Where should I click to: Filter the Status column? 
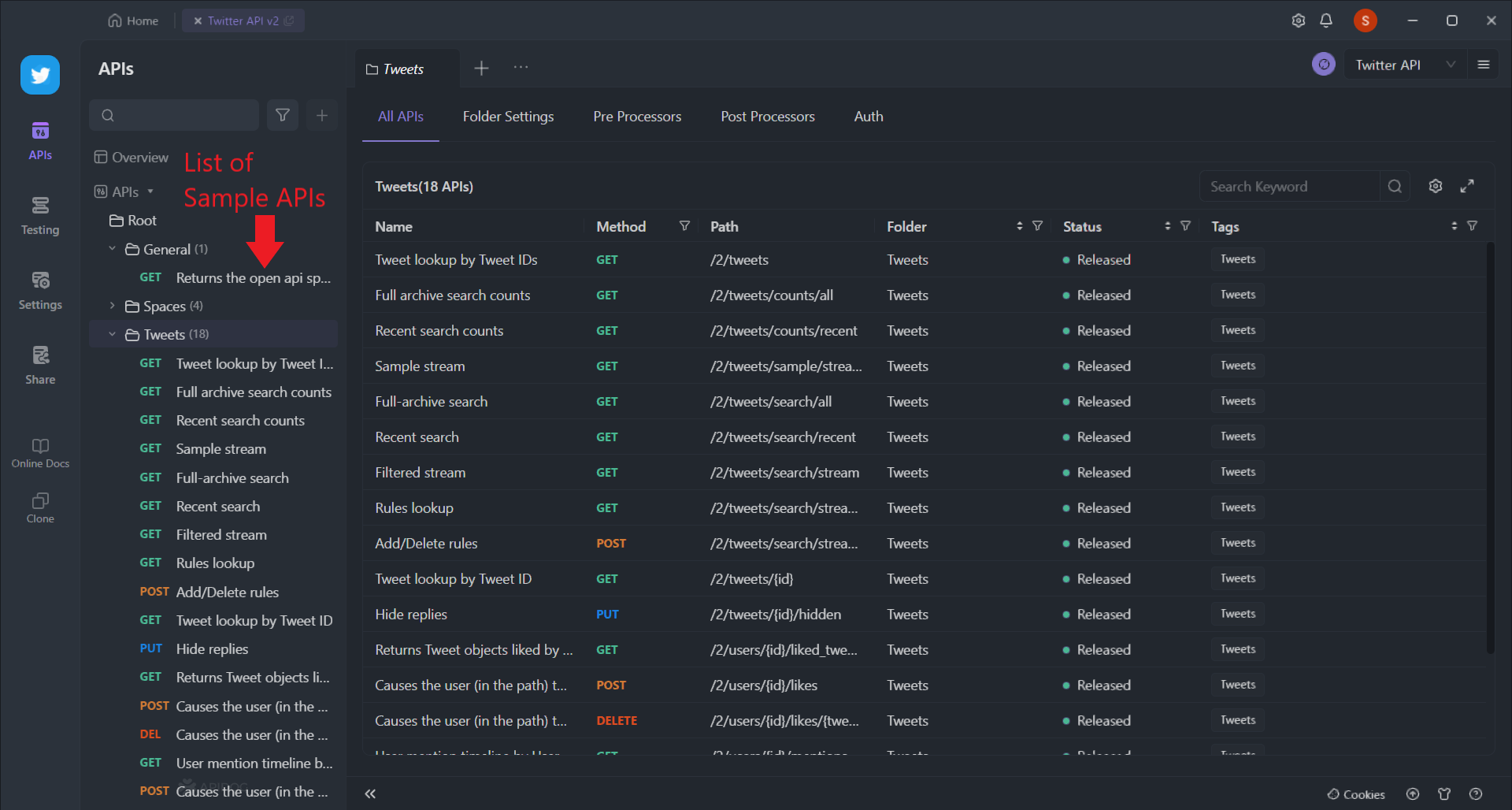[1185, 226]
